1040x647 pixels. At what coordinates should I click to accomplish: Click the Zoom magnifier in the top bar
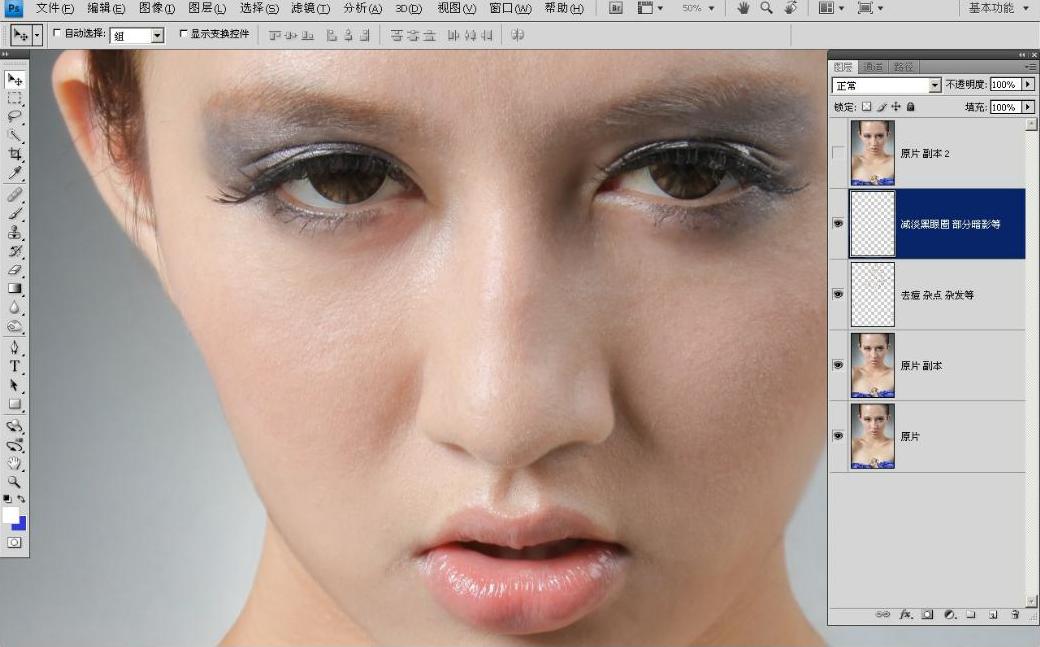click(766, 8)
